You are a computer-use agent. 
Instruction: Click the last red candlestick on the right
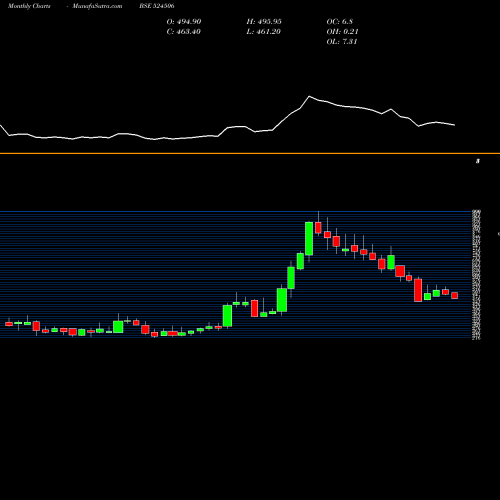pyautogui.click(x=455, y=295)
